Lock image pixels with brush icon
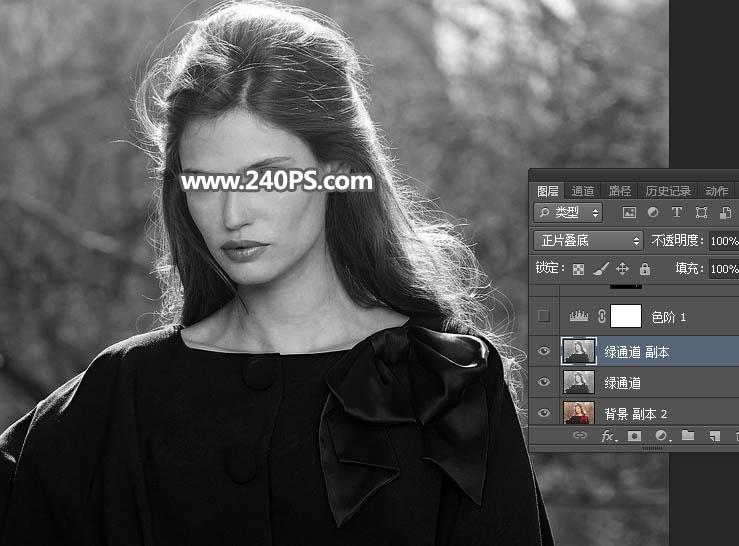This screenshot has width=739, height=546. (x=600, y=269)
